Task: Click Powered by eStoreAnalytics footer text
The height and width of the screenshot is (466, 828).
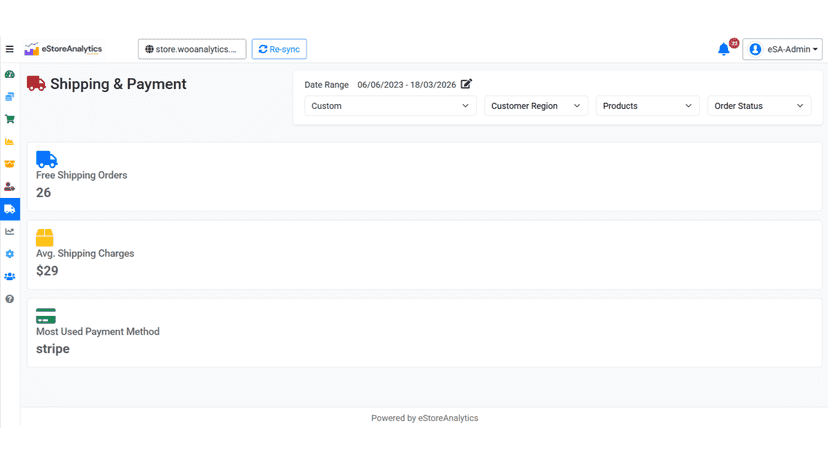Action: point(425,418)
